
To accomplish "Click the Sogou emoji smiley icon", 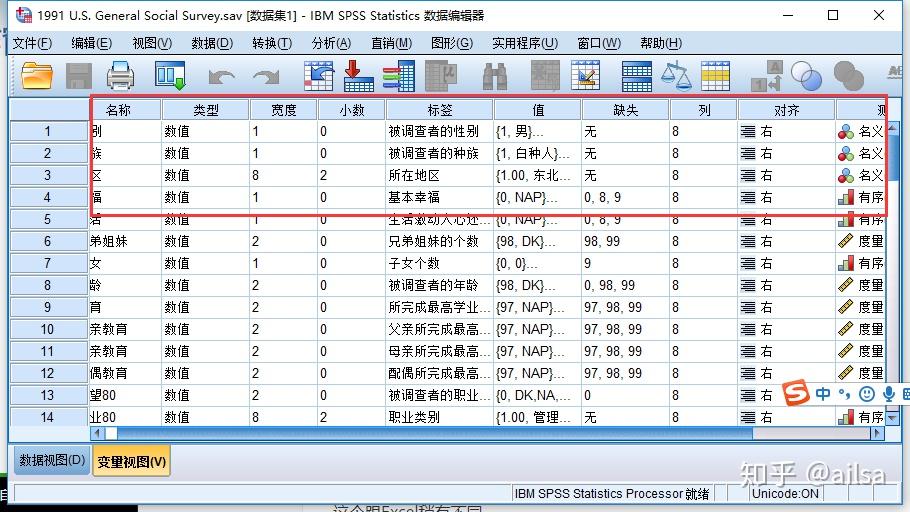I will (866, 394).
